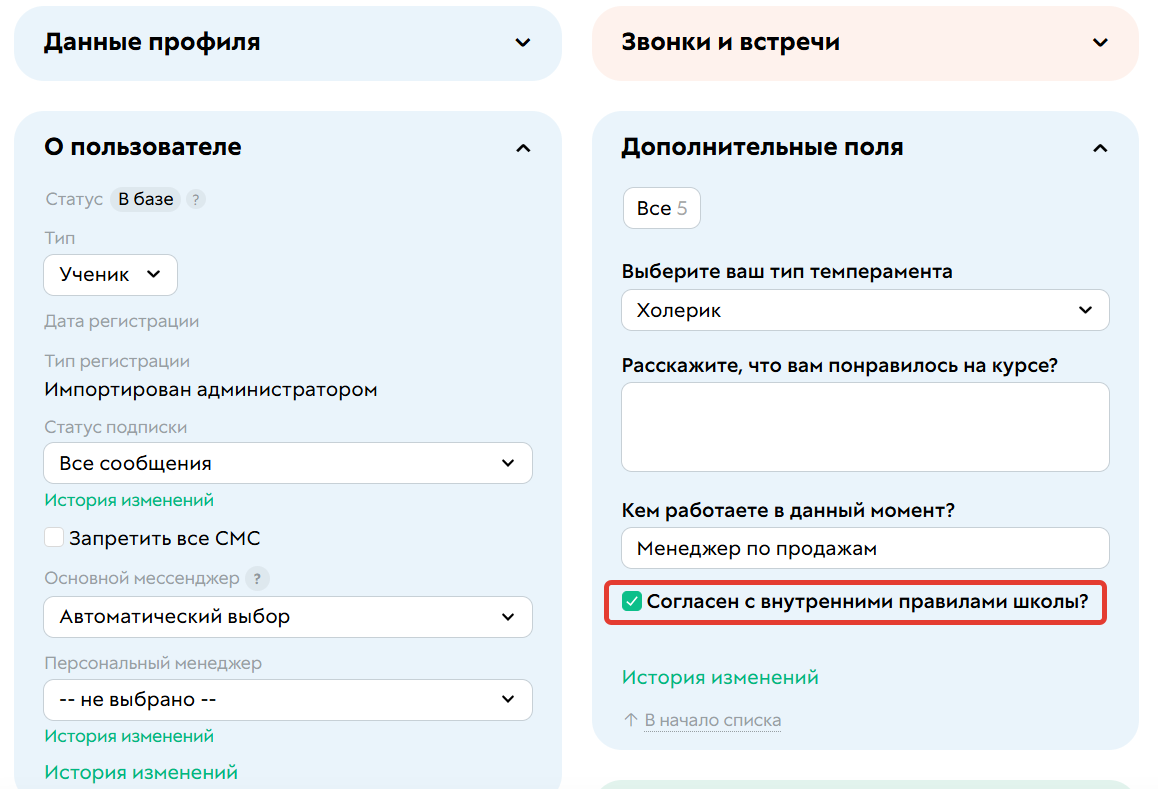Click the question mark icon next to status "В базе"
Image resolution: width=1158 pixels, height=789 pixels.
tap(195, 199)
